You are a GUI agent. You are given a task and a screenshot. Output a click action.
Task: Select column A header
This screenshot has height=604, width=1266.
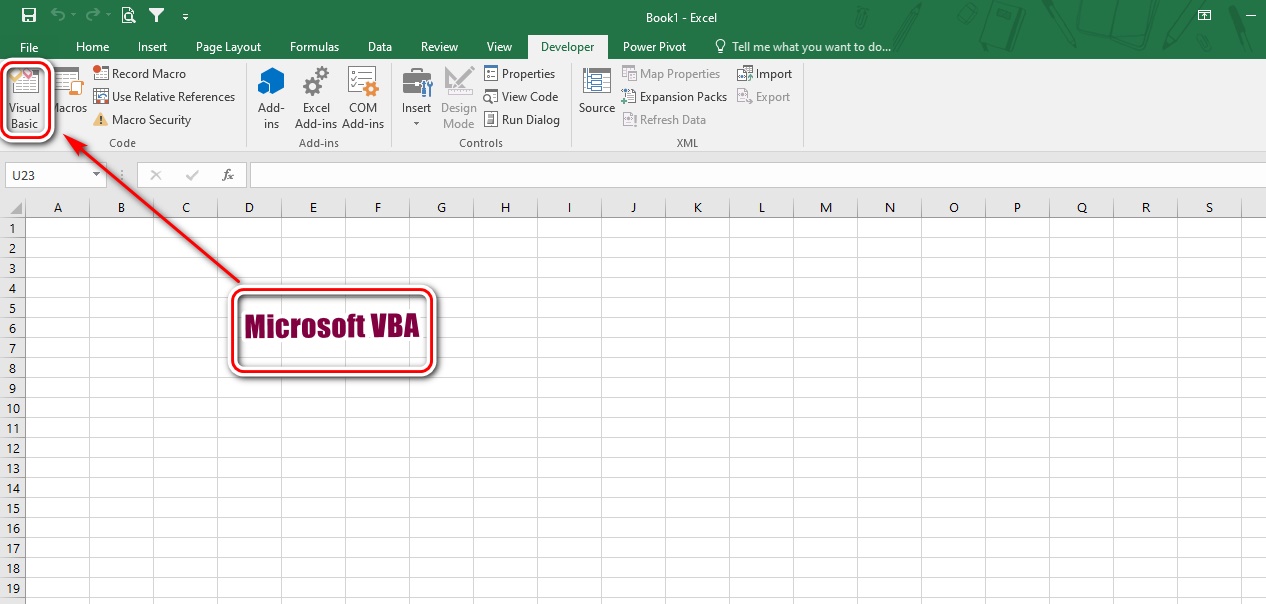click(x=57, y=208)
